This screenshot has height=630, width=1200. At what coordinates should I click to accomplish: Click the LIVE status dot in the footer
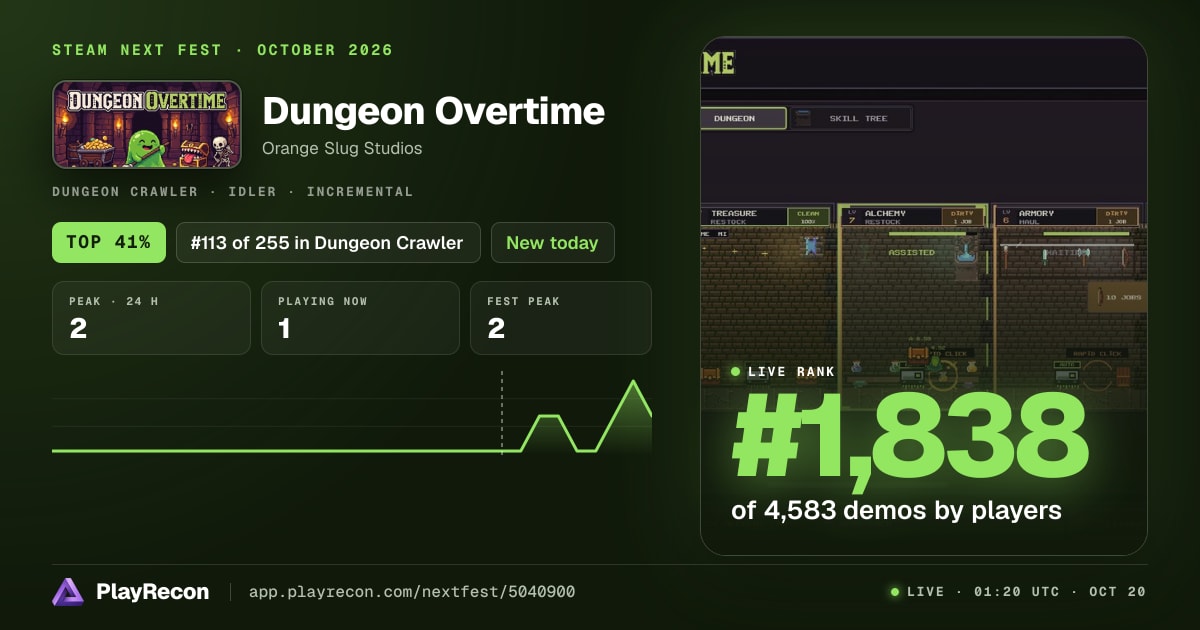coord(895,592)
